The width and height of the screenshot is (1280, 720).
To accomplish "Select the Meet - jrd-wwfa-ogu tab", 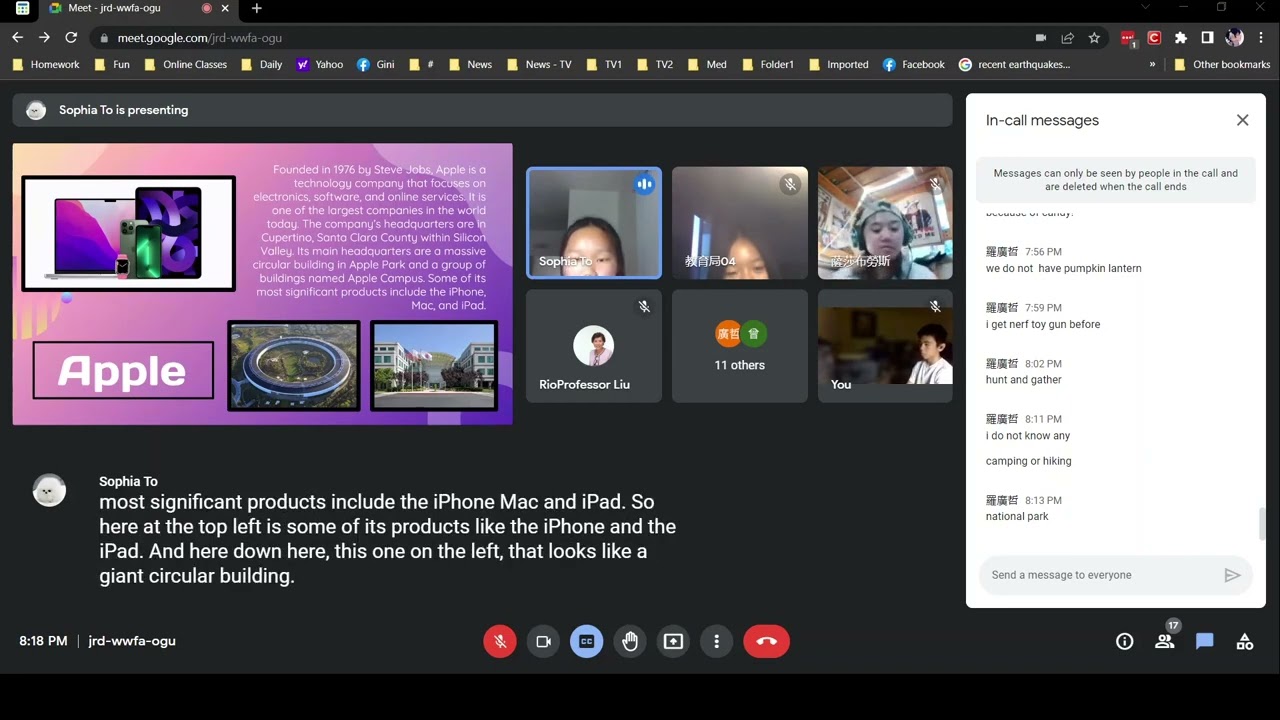I will click(x=140, y=8).
